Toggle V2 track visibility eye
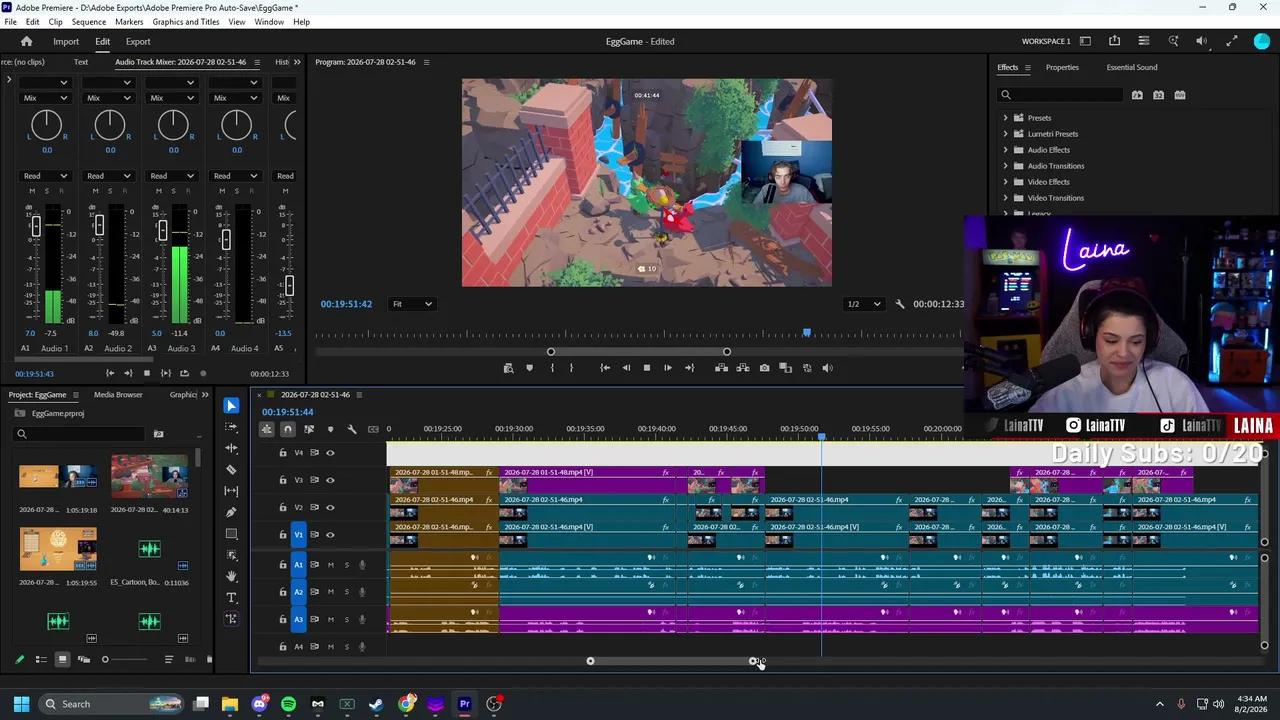 click(x=330, y=507)
